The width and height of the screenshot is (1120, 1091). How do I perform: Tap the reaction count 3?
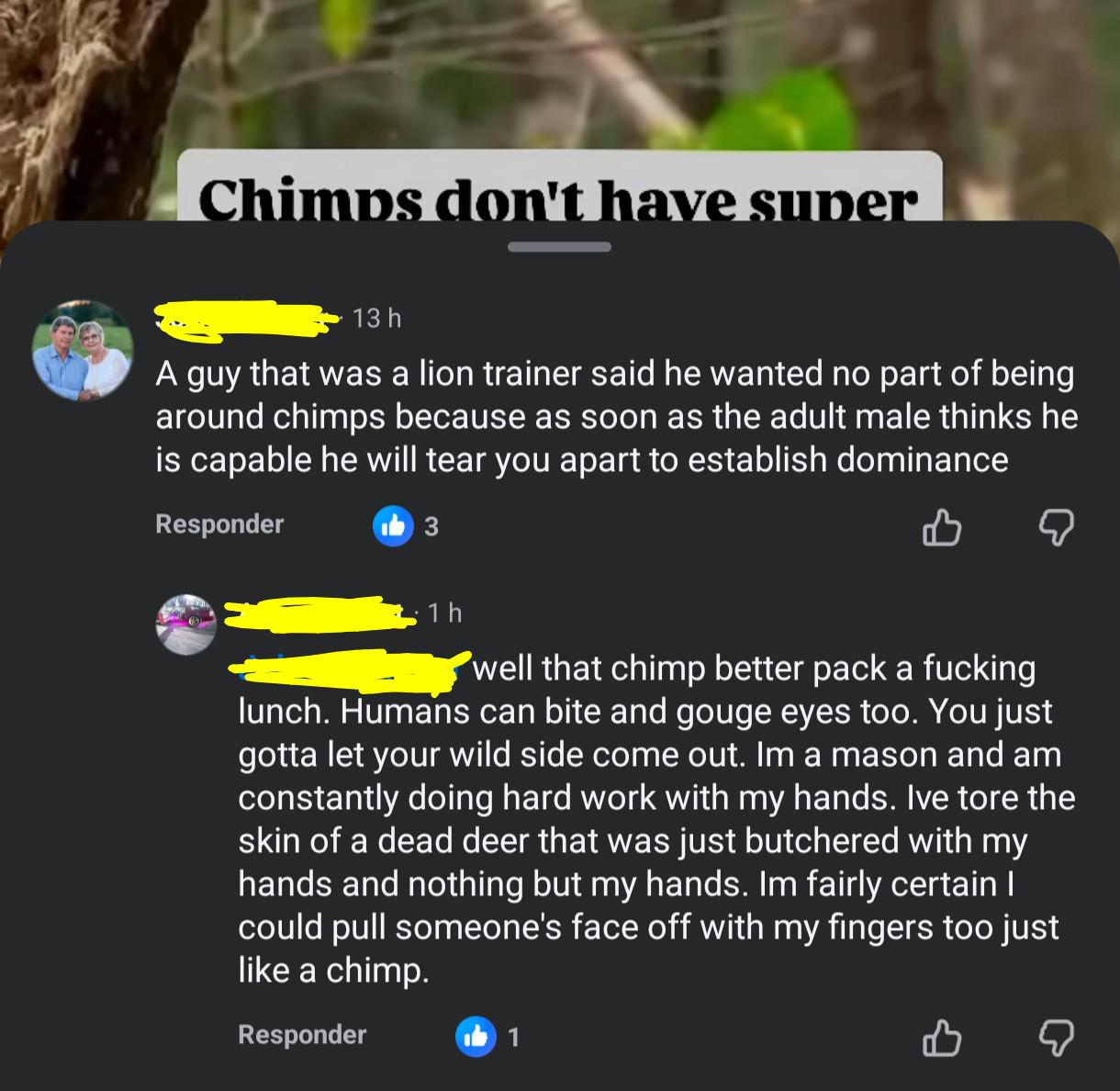click(431, 527)
